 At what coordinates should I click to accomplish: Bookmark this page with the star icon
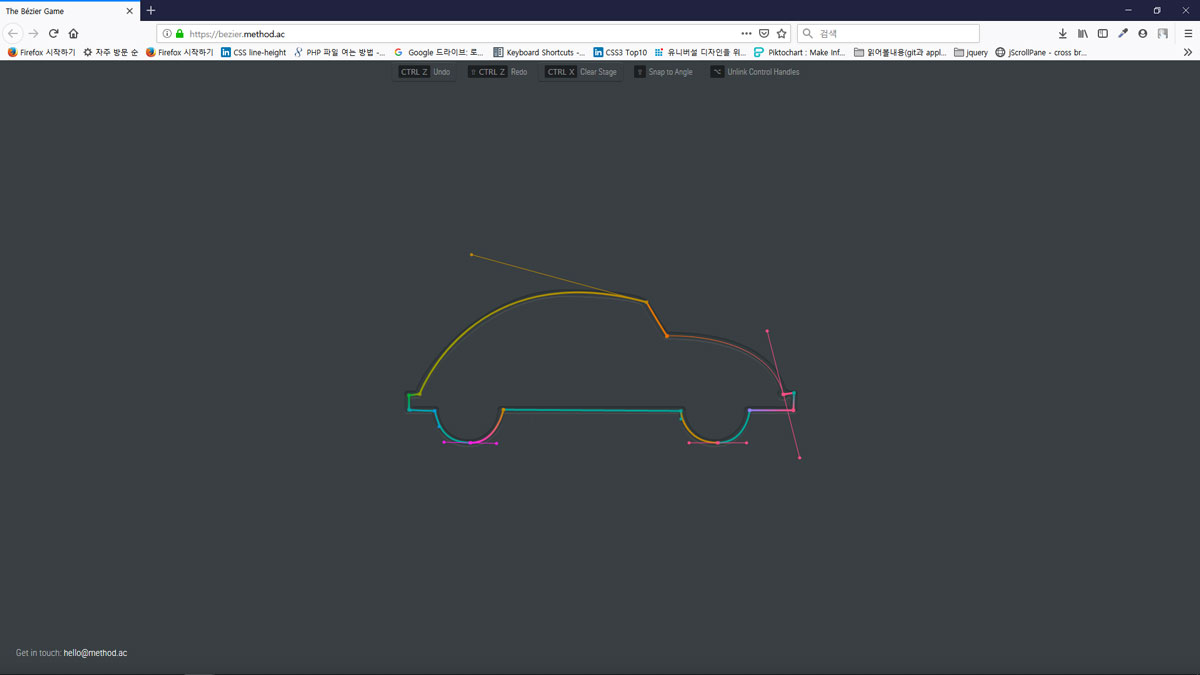click(x=782, y=33)
